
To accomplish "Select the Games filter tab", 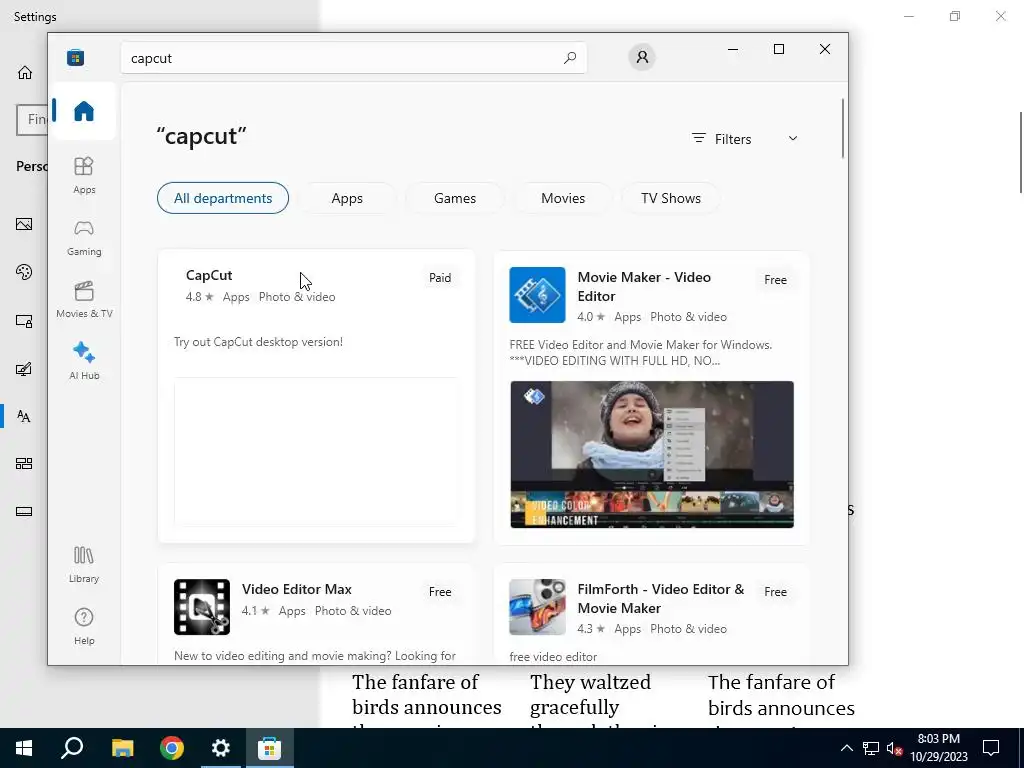I will pos(455,198).
